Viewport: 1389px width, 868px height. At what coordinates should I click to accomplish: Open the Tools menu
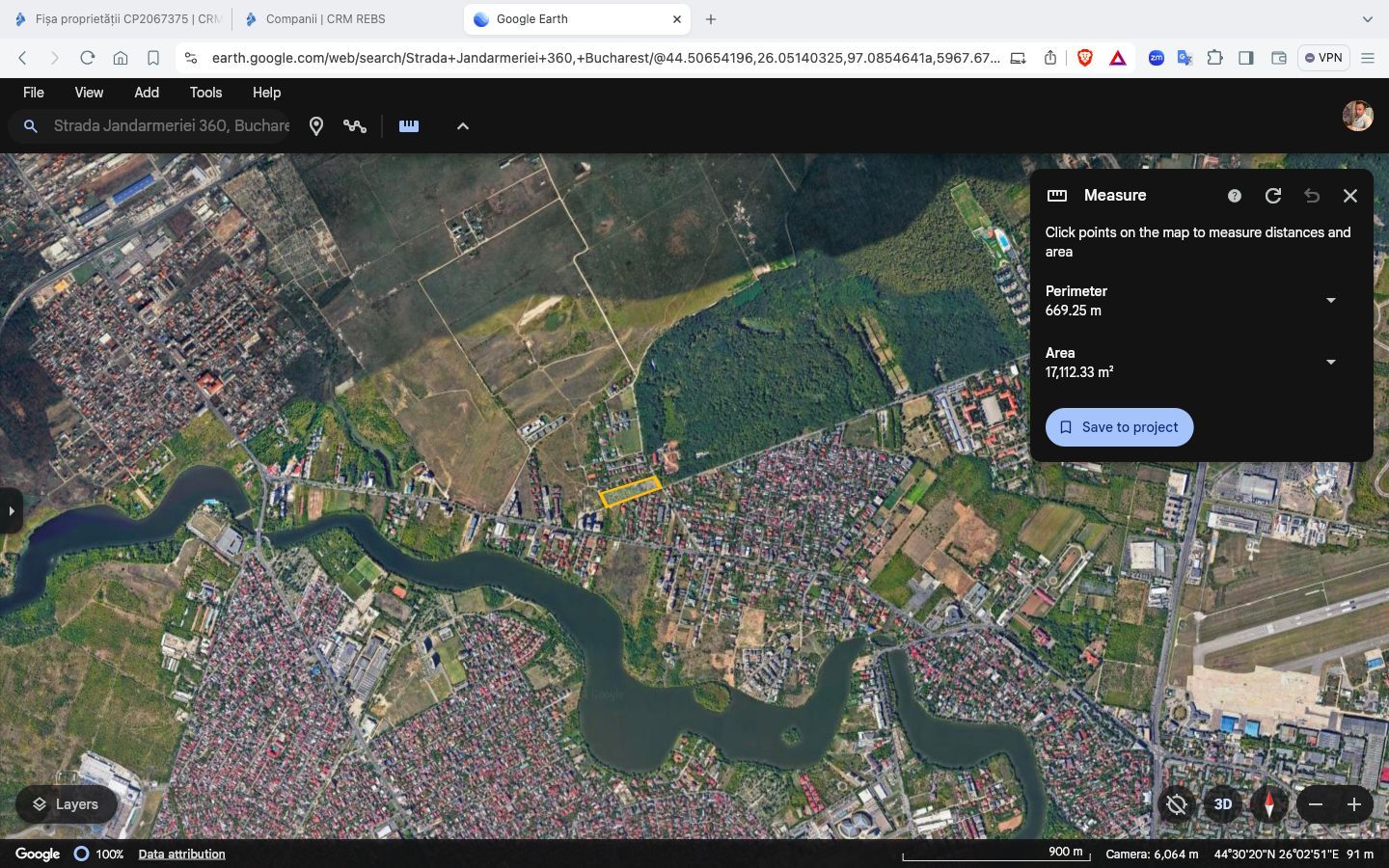pyautogui.click(x=205, y=93)
